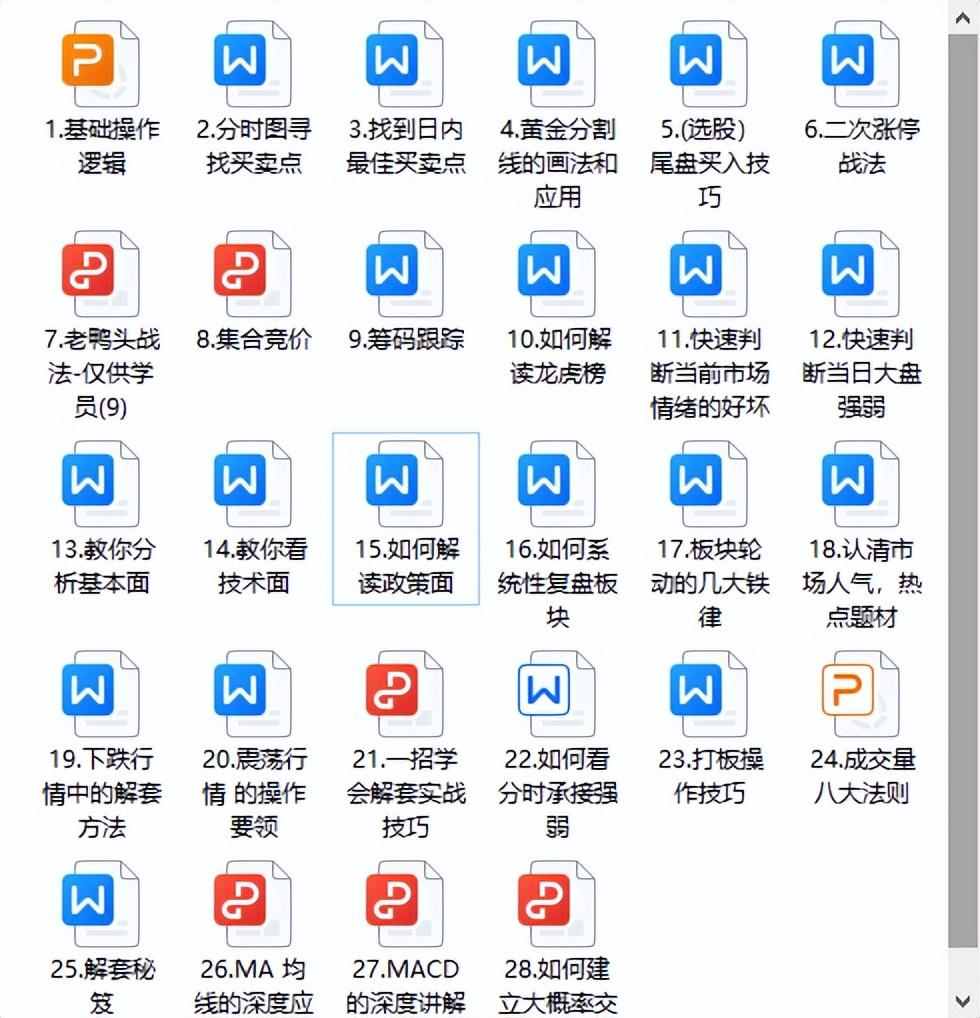Click the icon for 5.(选股)尾盘买入技巧
The image size is (980, 1018).
(x=709, y=64)
